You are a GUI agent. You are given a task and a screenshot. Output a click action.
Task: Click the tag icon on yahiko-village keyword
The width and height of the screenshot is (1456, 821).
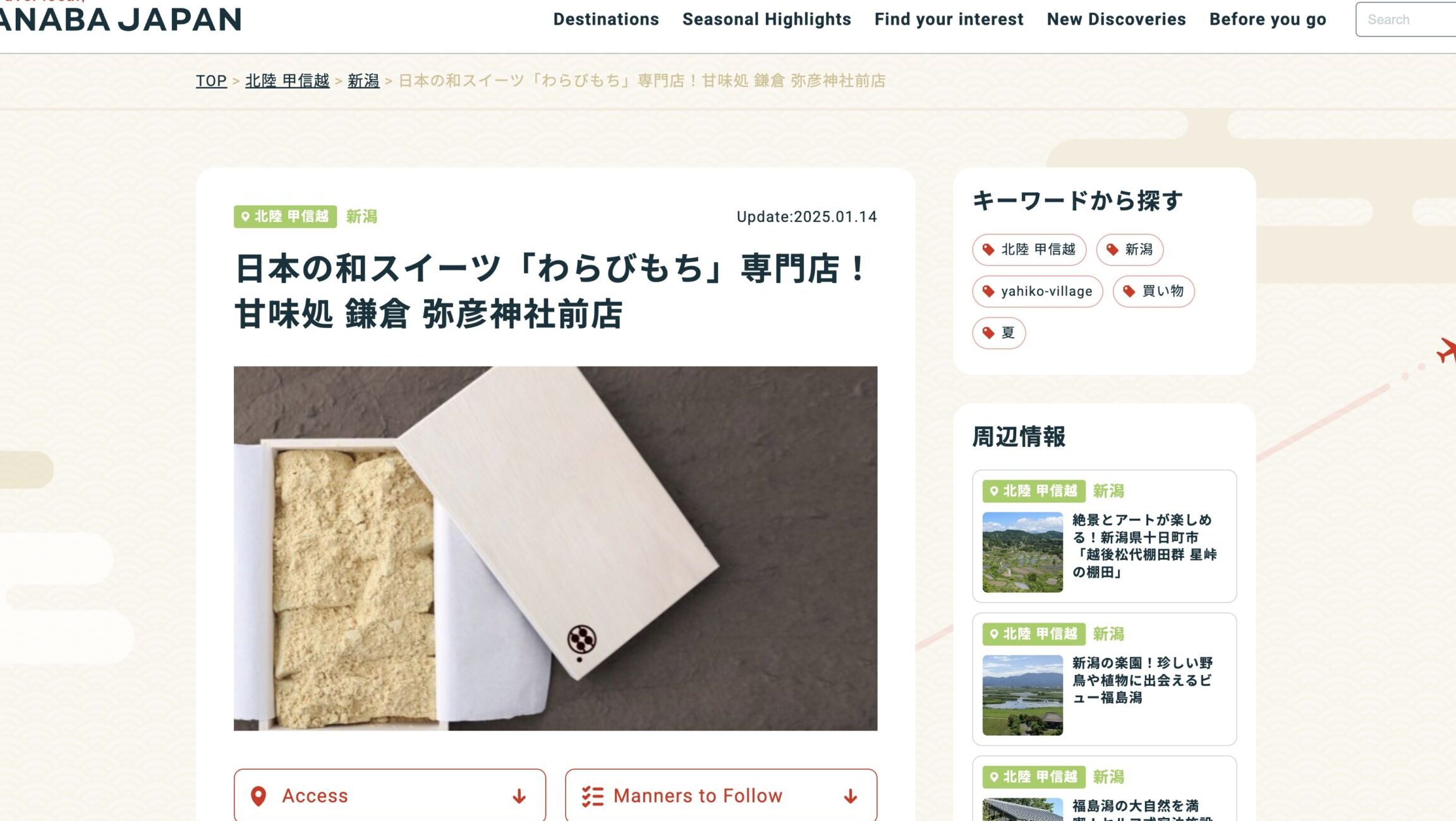click(x=988, y=291)
